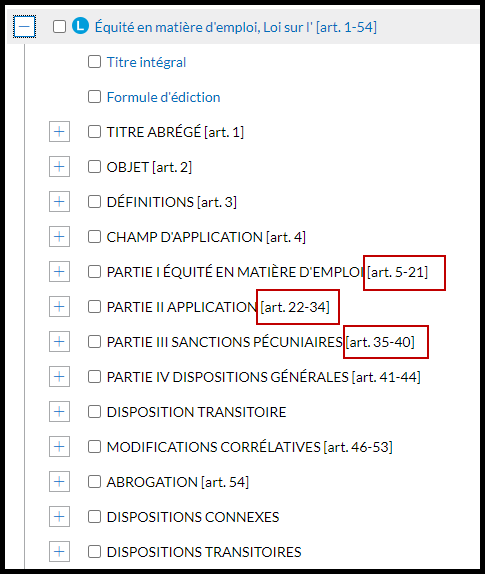Open the Formule d'édiction link
The image size is (485, 574).
click(164, 97)
